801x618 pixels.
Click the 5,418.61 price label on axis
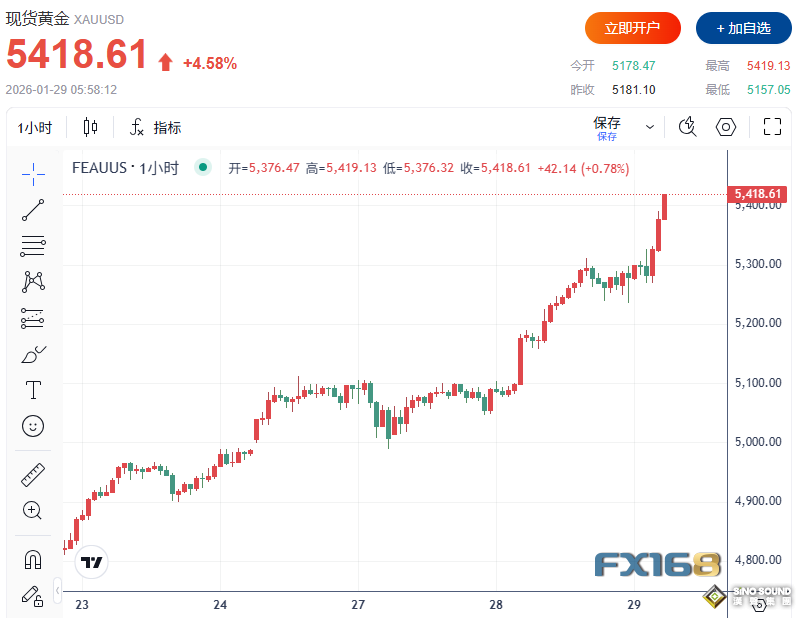tap(756, 193)
